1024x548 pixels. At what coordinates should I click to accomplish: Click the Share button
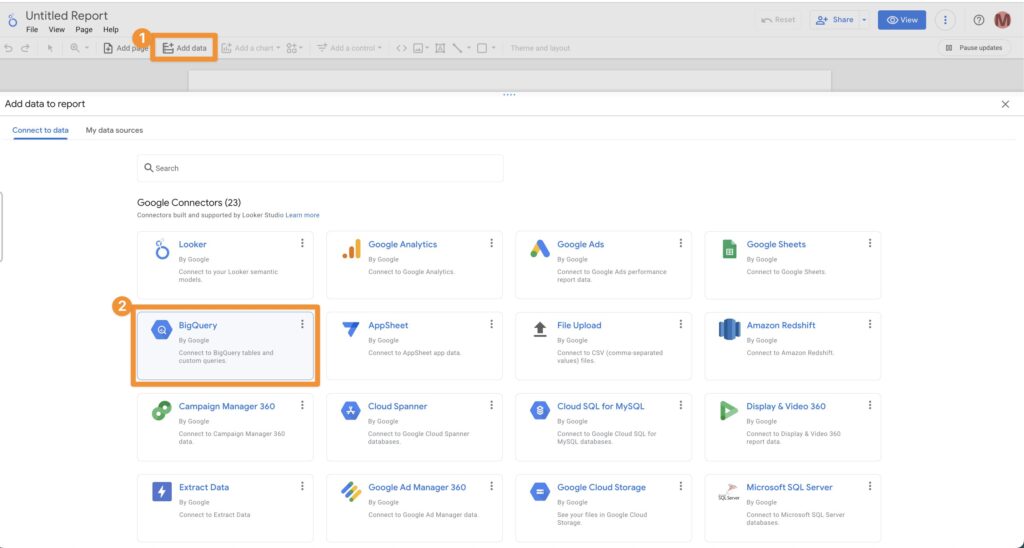coord(835,20)
